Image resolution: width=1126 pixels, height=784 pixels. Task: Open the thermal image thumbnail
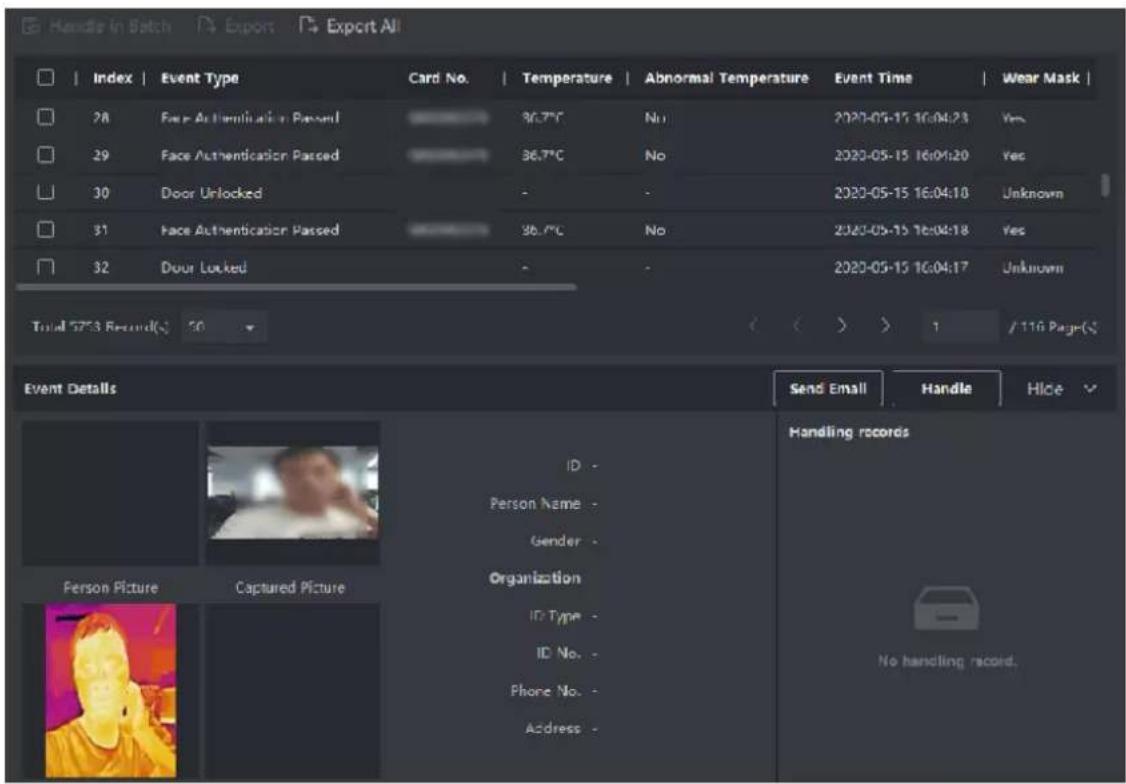point(111,690)
